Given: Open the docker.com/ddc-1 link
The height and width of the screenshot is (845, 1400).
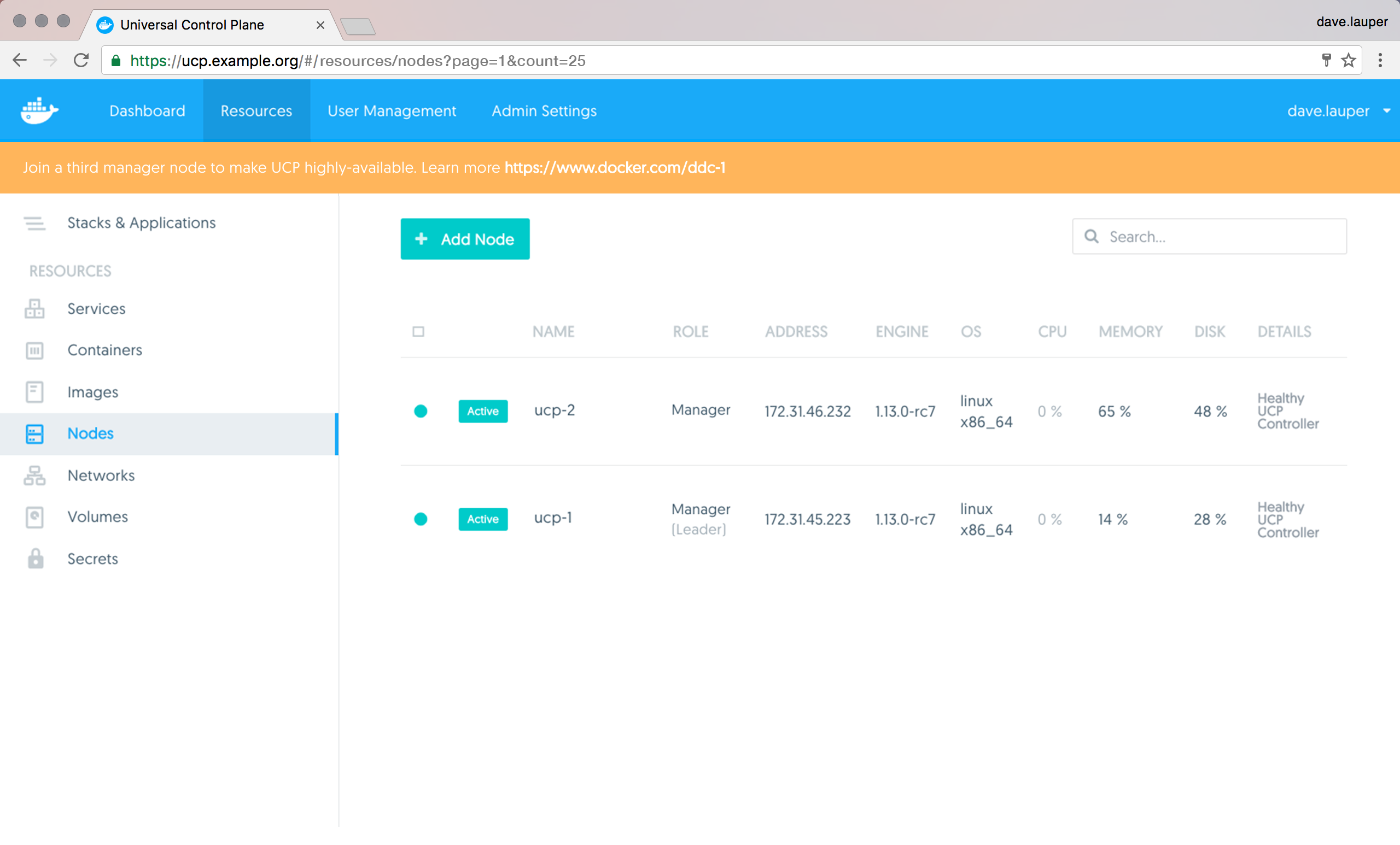Looking at the screenshot, I should click(615, 167).
